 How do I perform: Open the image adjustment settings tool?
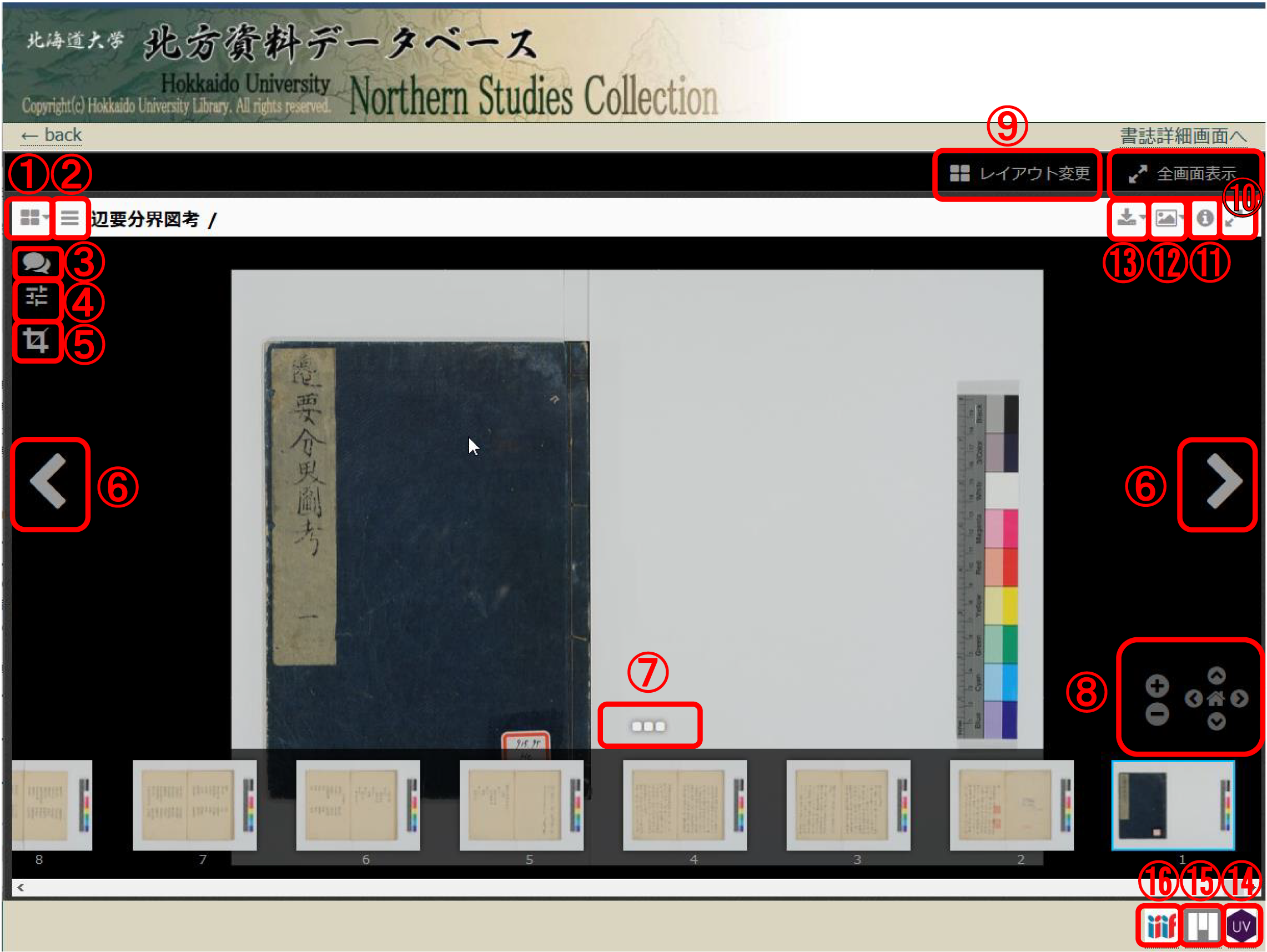pyautogui.click(x=37, y=301)
